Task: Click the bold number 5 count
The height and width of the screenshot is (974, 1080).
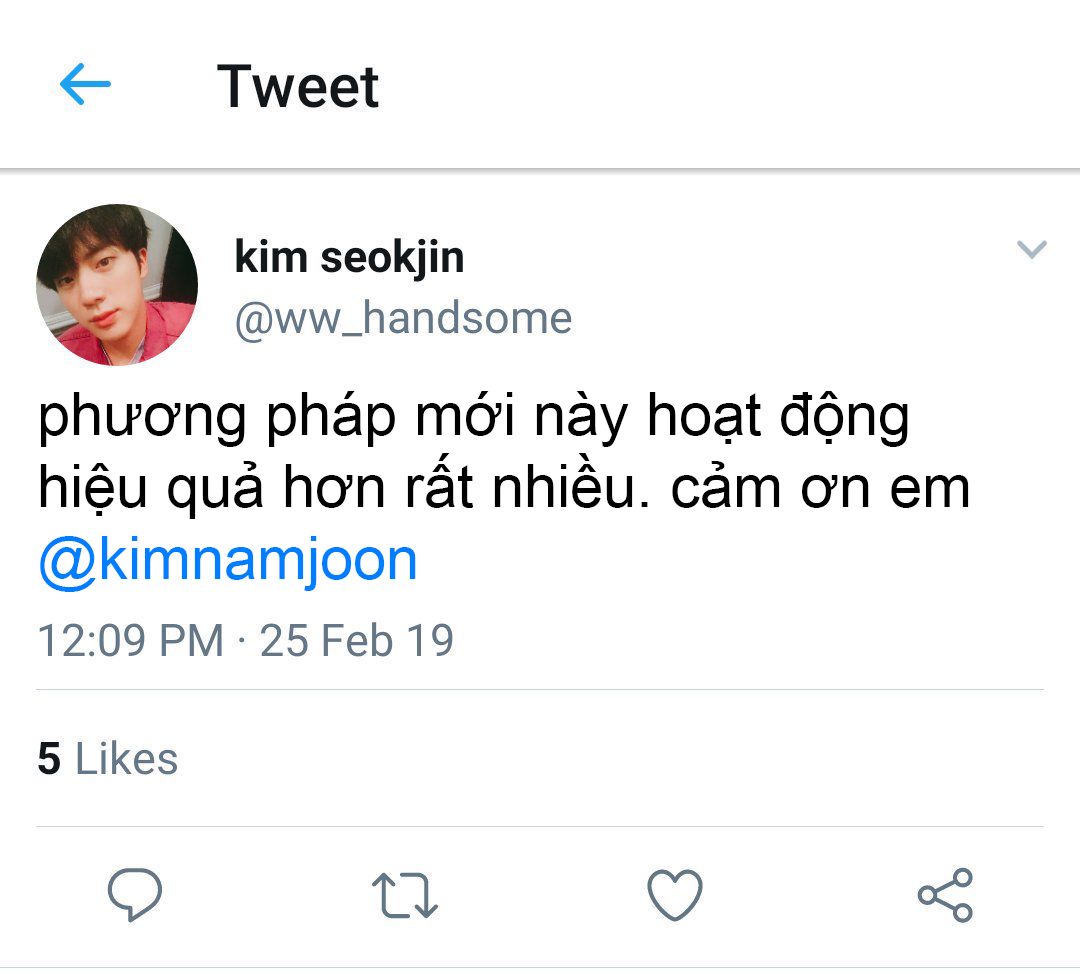Action: coord(50,758)
